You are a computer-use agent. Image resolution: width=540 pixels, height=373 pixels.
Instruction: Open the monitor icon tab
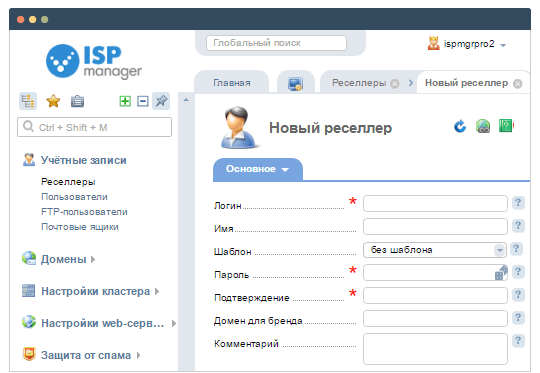[x=295, y=83]
